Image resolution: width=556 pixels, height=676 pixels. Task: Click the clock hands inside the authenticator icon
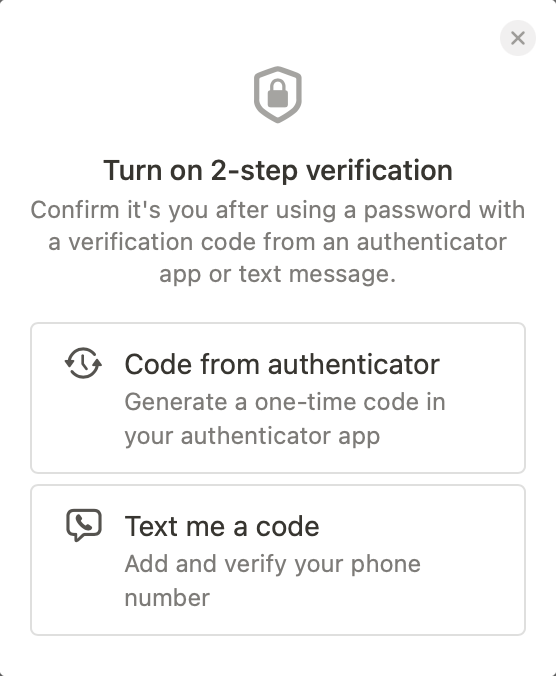click(x=85, y=363)
